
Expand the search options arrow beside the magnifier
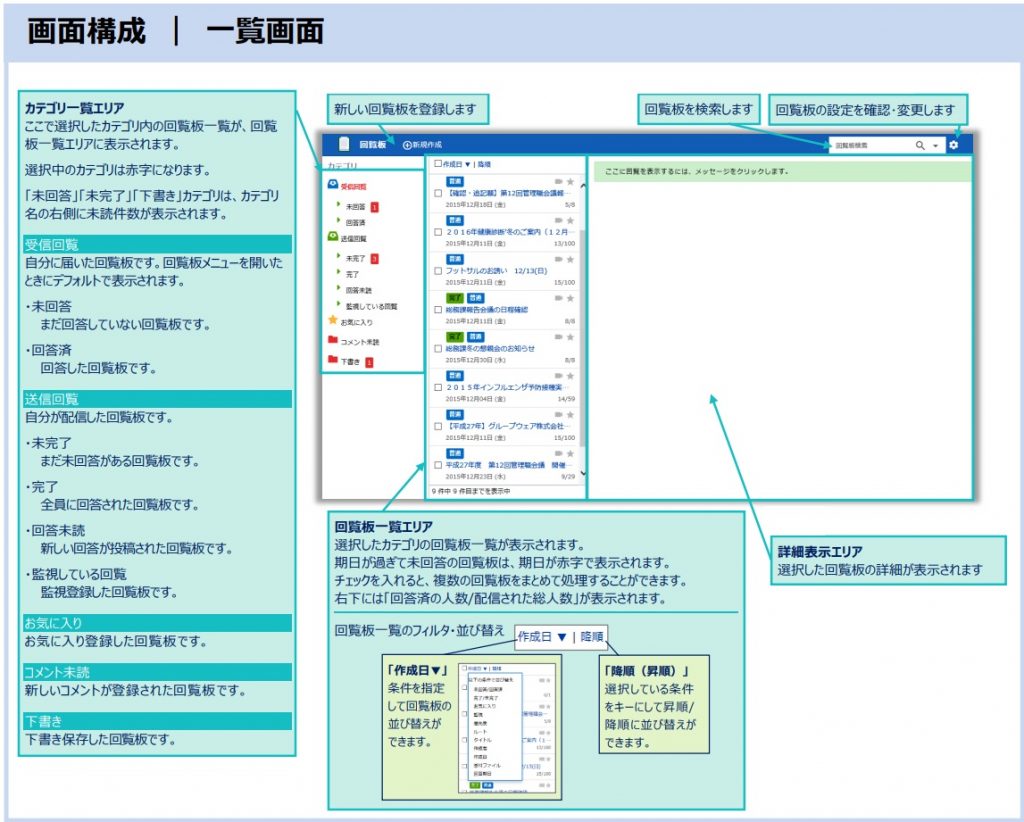click(x=935, y=146)
